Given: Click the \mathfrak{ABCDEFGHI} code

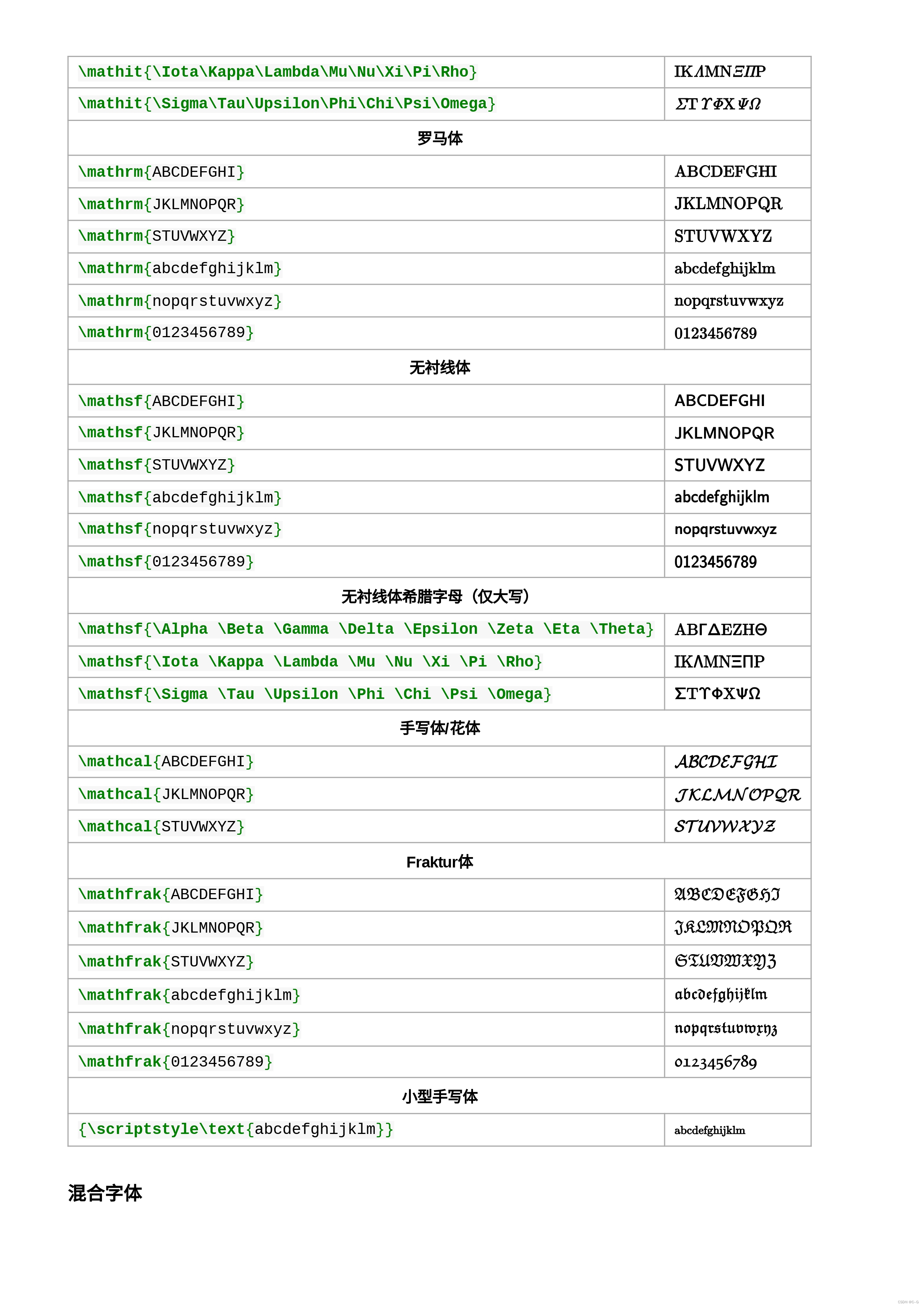Looking at the screenshot, I should 171,894.
